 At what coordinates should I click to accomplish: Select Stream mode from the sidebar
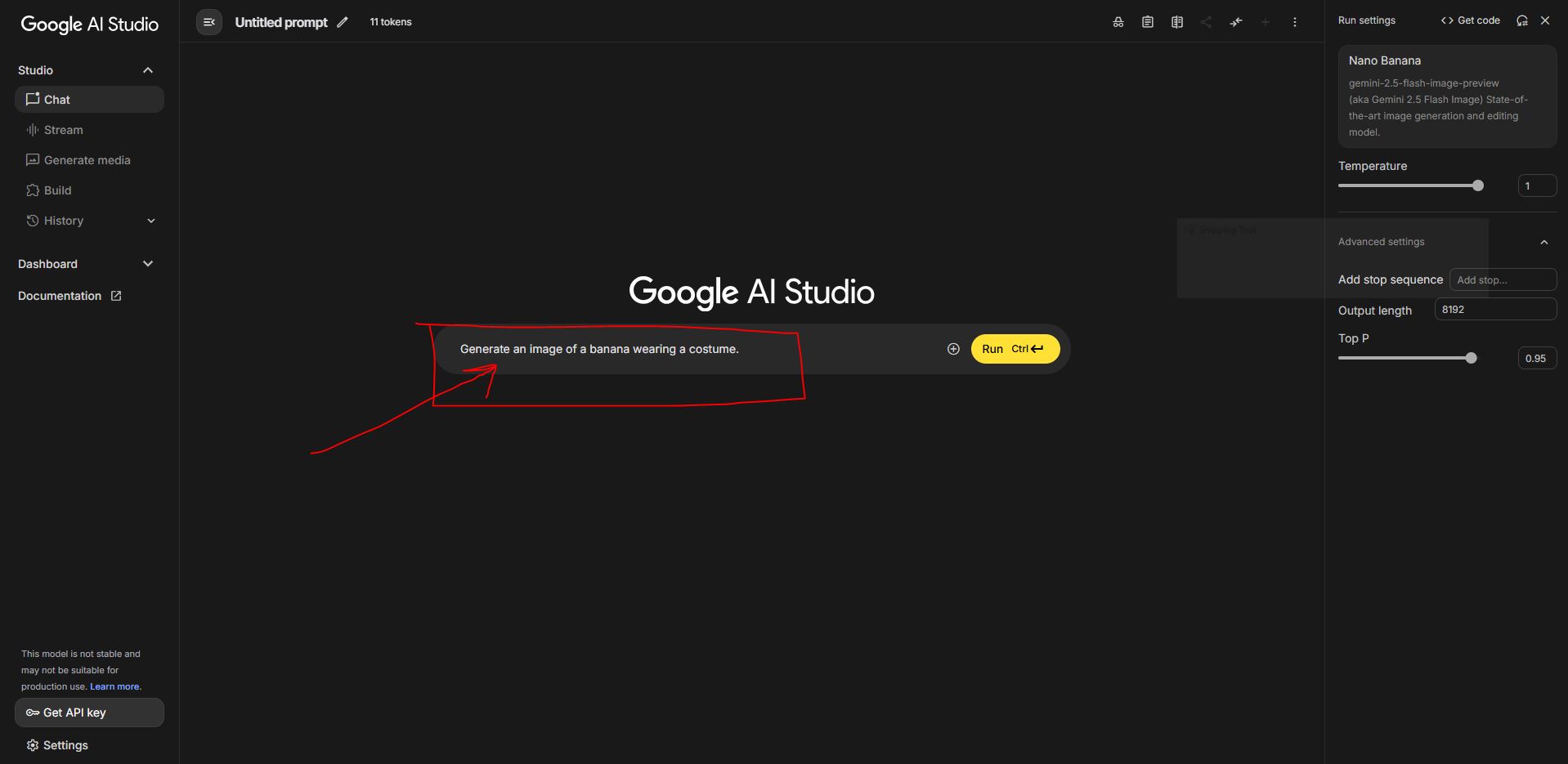point(63,129)
